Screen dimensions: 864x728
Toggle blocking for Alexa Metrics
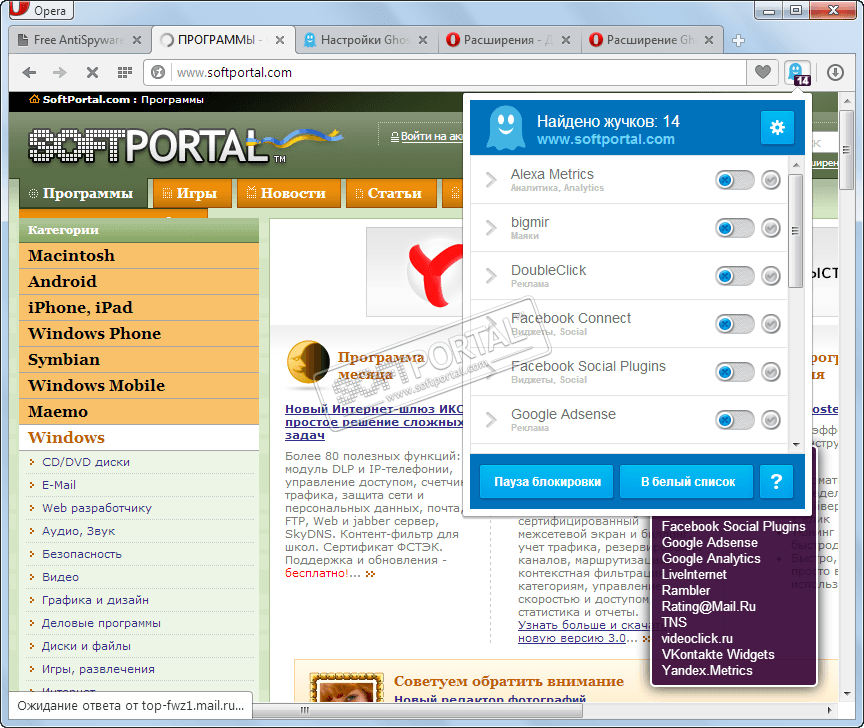(735, 180)
